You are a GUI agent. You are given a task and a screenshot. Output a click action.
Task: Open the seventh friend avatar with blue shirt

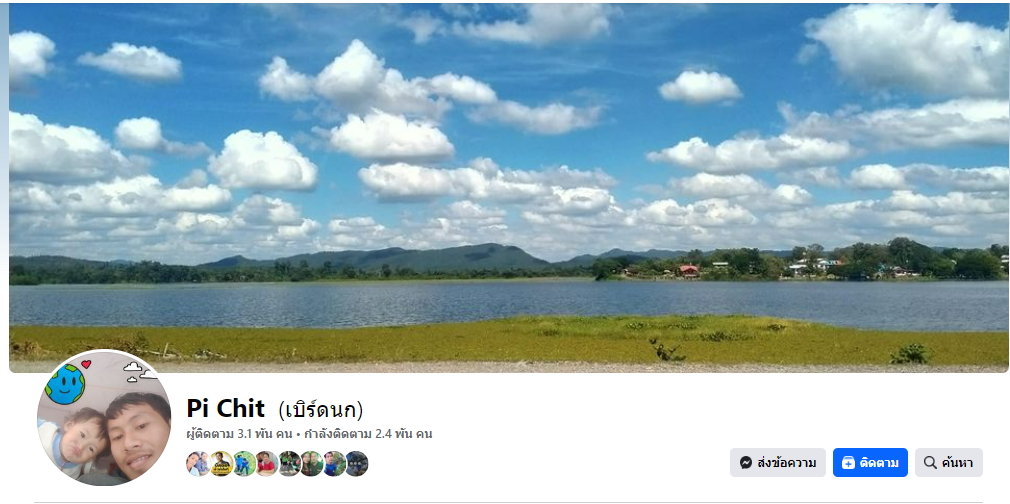point(334,463)
